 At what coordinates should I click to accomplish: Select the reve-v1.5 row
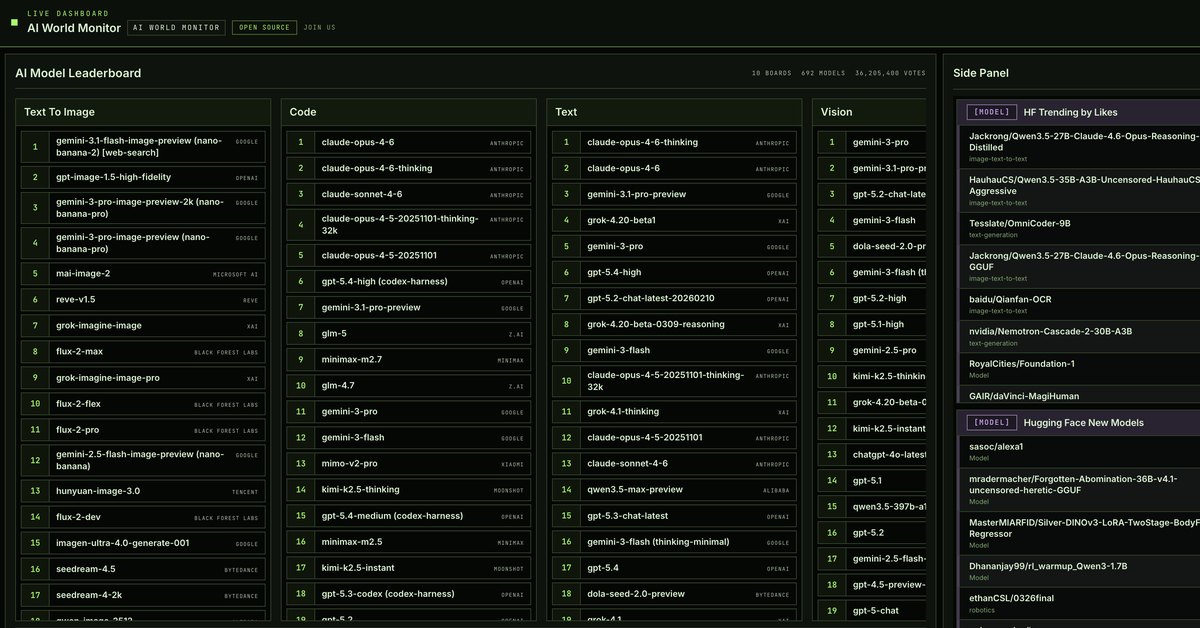pyautogui.click(x=142, y=299)
